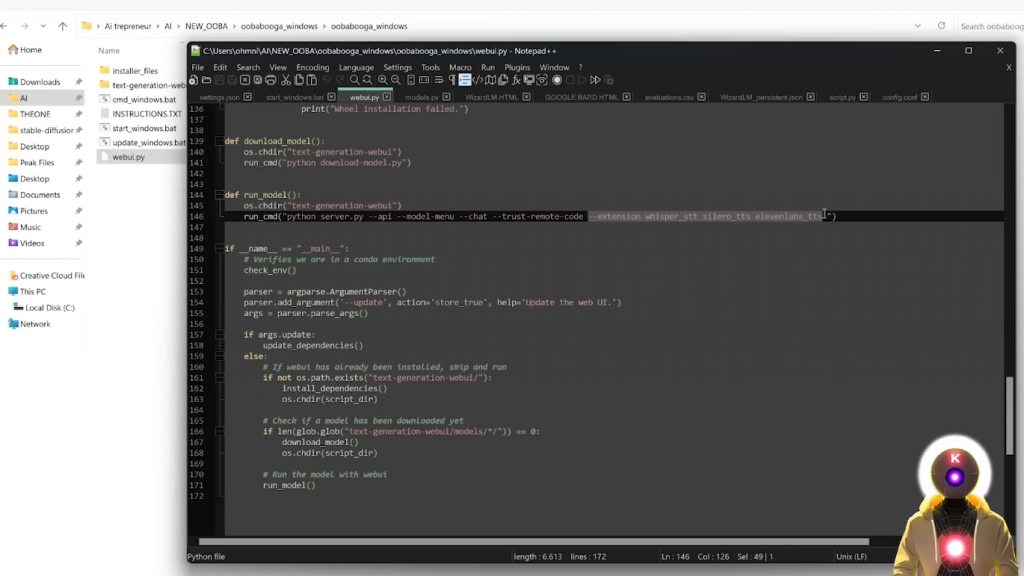Screen dimensions: 1024x576
Task: Open the Plugins menu
Action: click(517, 67)
